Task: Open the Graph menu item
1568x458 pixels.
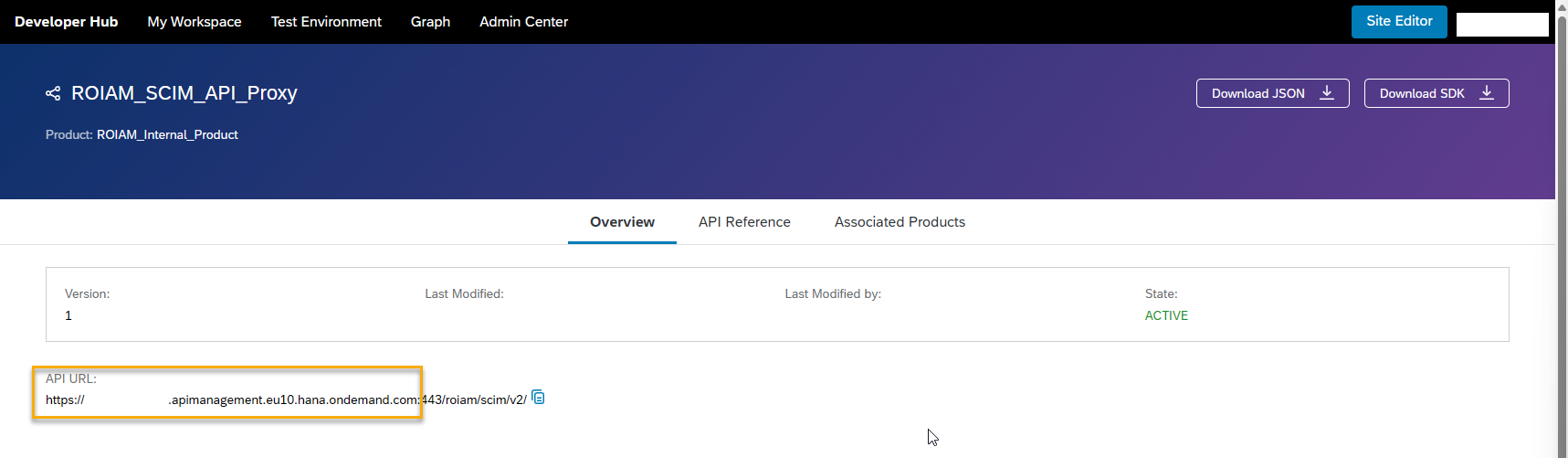Action: pyautogui.click(x=430, y=22)
